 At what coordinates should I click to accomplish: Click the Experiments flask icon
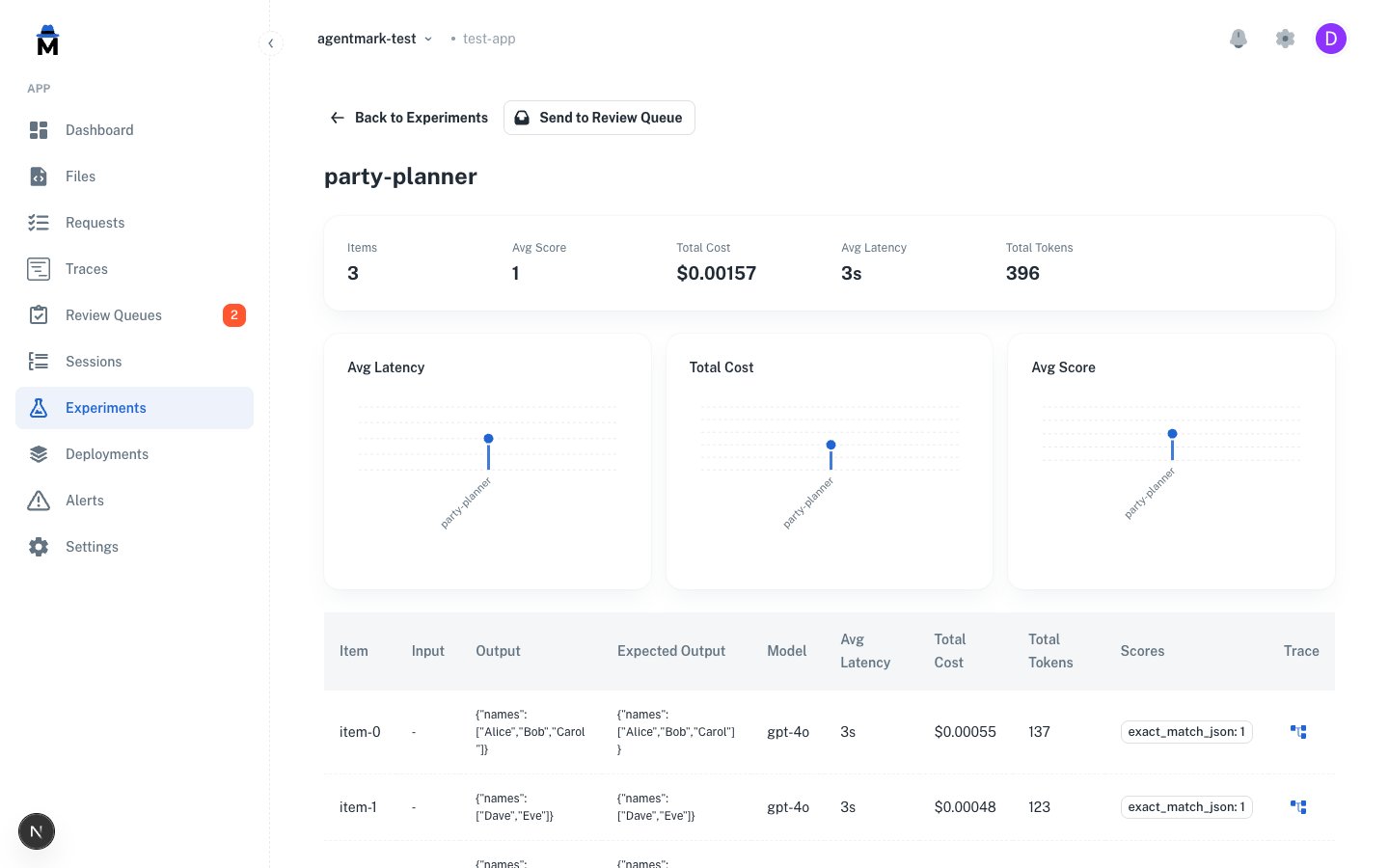[39, 408]
